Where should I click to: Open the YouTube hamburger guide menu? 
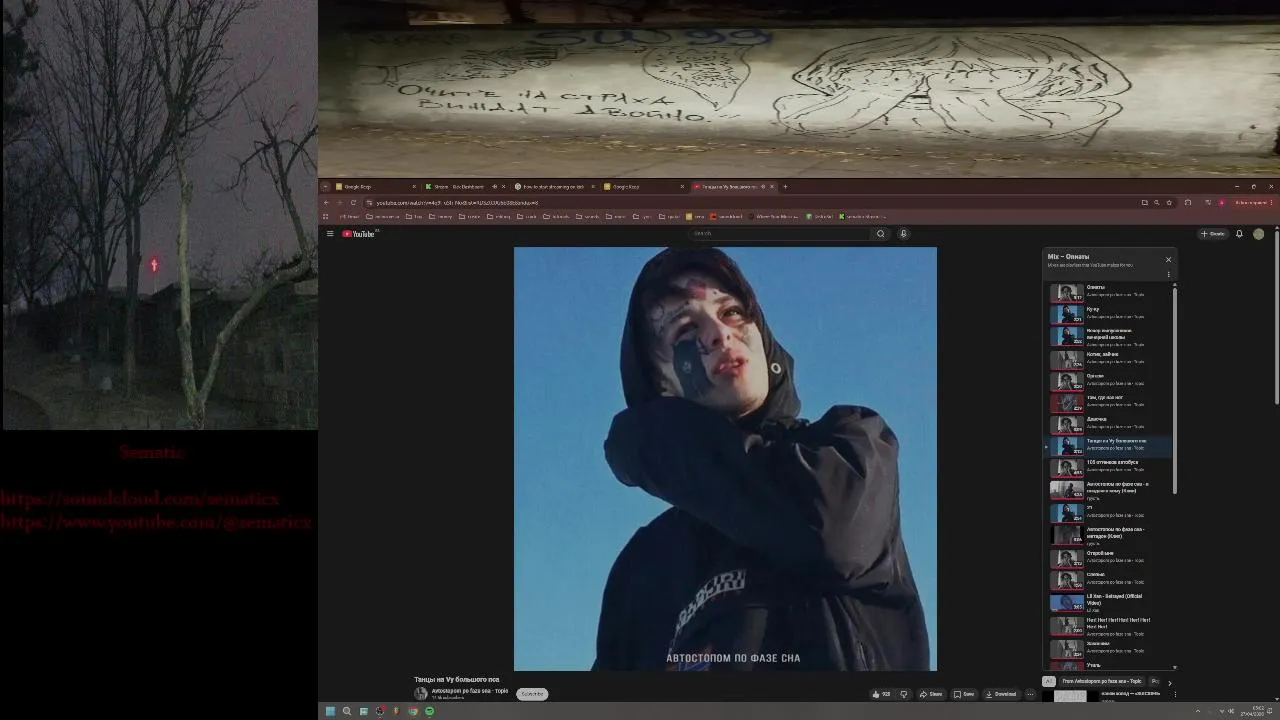pyautogui.click(x=330, y=234)
